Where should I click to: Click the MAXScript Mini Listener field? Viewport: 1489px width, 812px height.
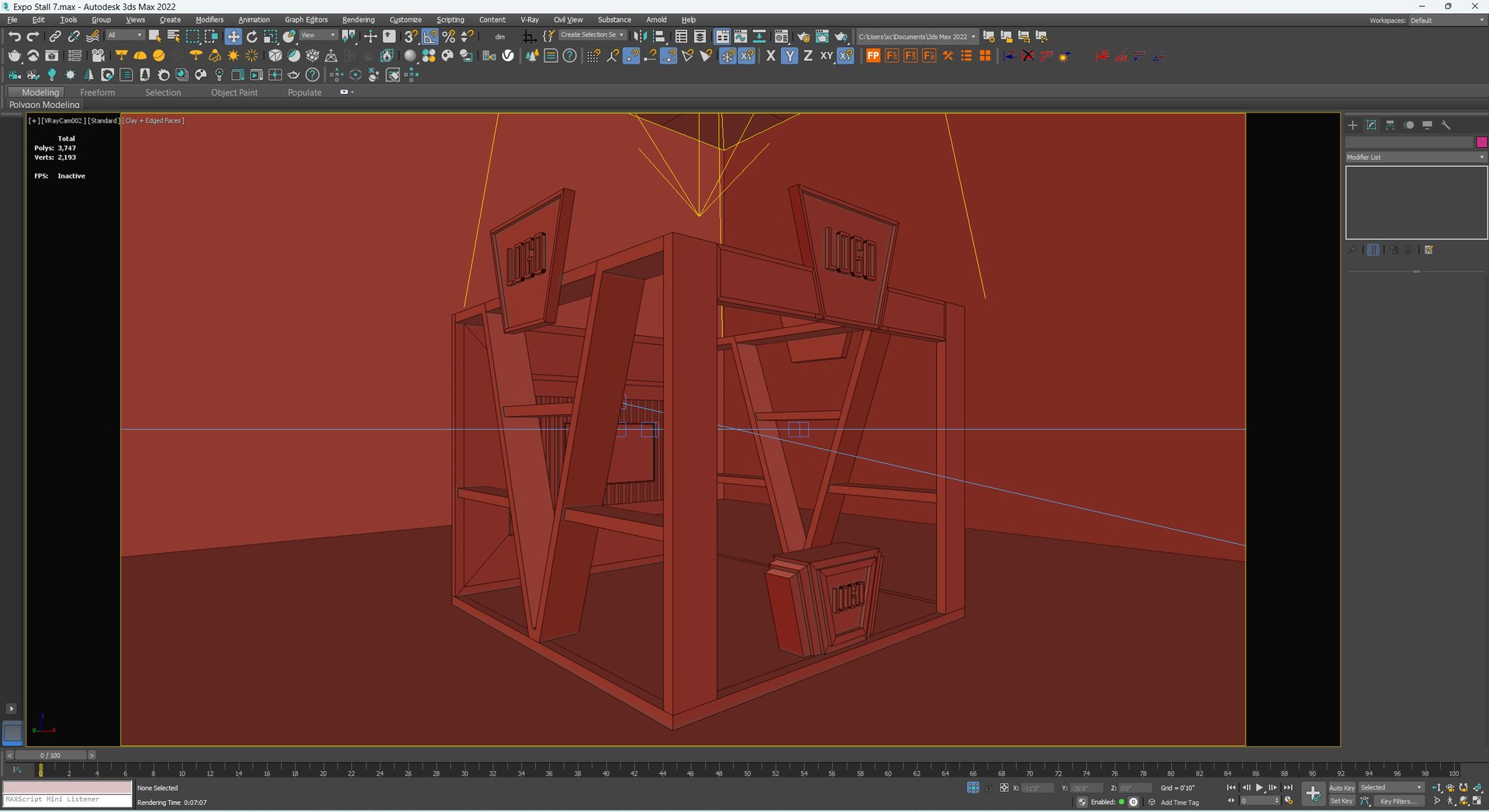coord(67,800)
